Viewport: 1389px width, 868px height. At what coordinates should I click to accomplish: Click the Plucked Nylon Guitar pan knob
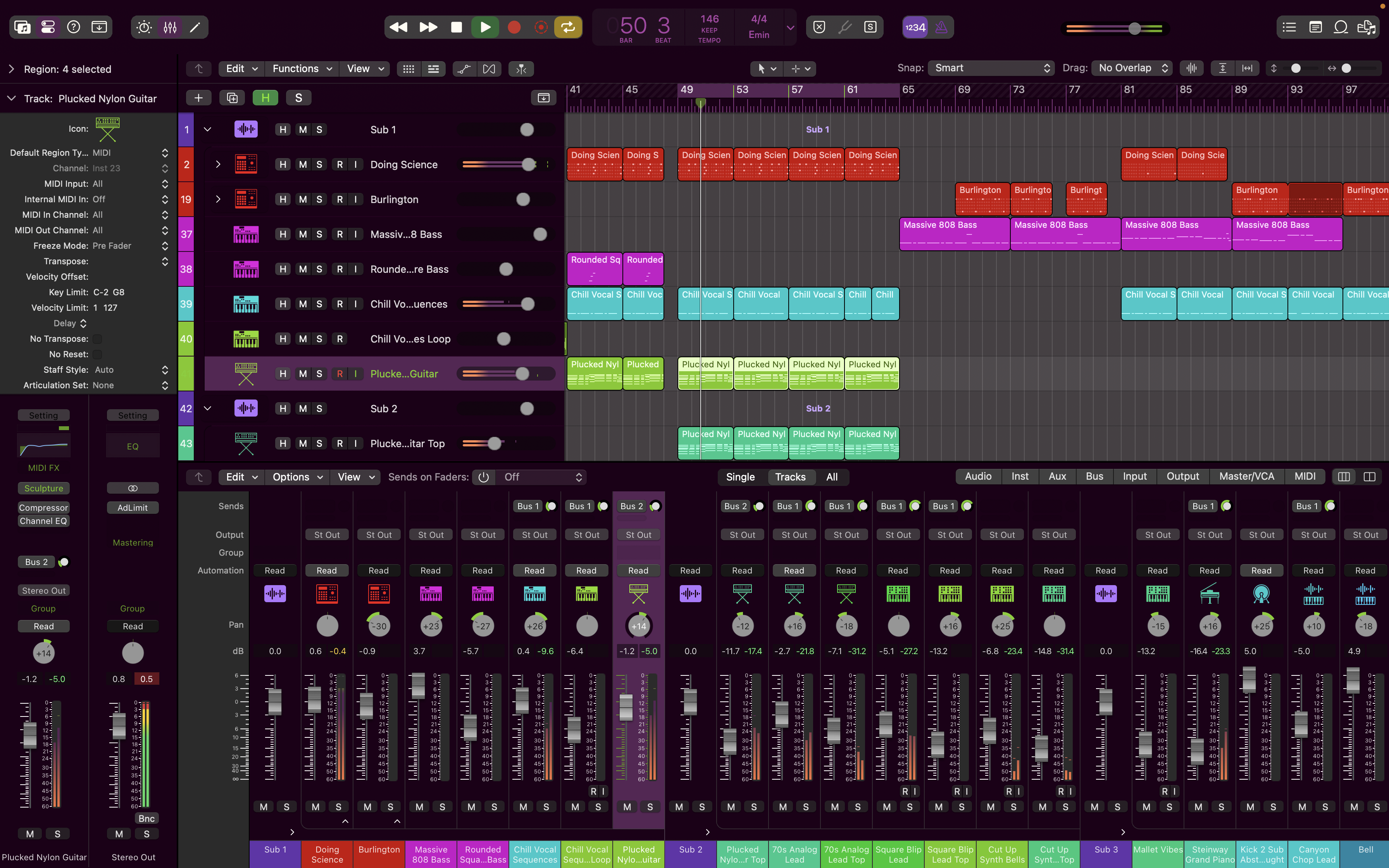pos(638,626)
